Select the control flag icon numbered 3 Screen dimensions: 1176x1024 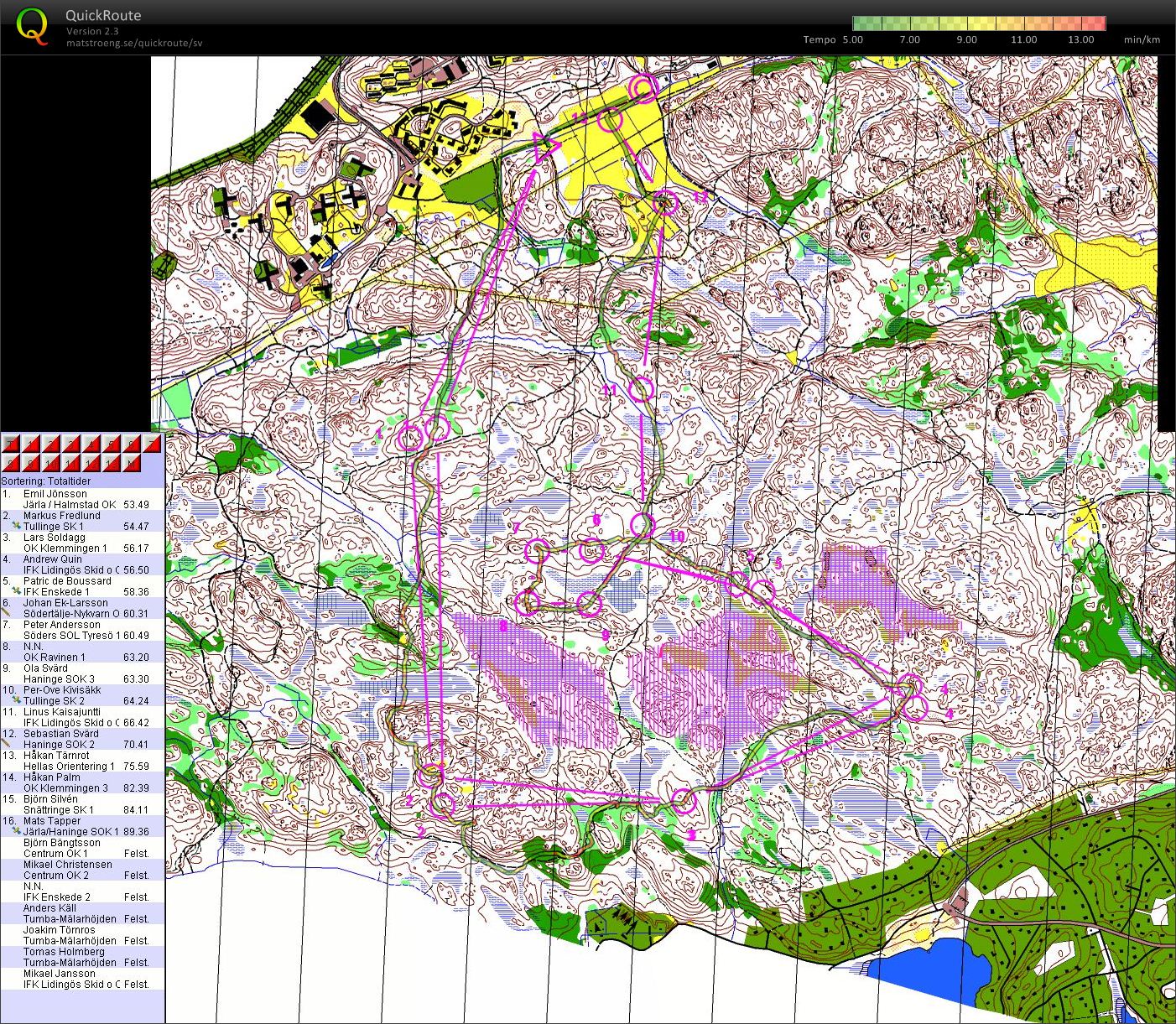(x=71, y=444)
